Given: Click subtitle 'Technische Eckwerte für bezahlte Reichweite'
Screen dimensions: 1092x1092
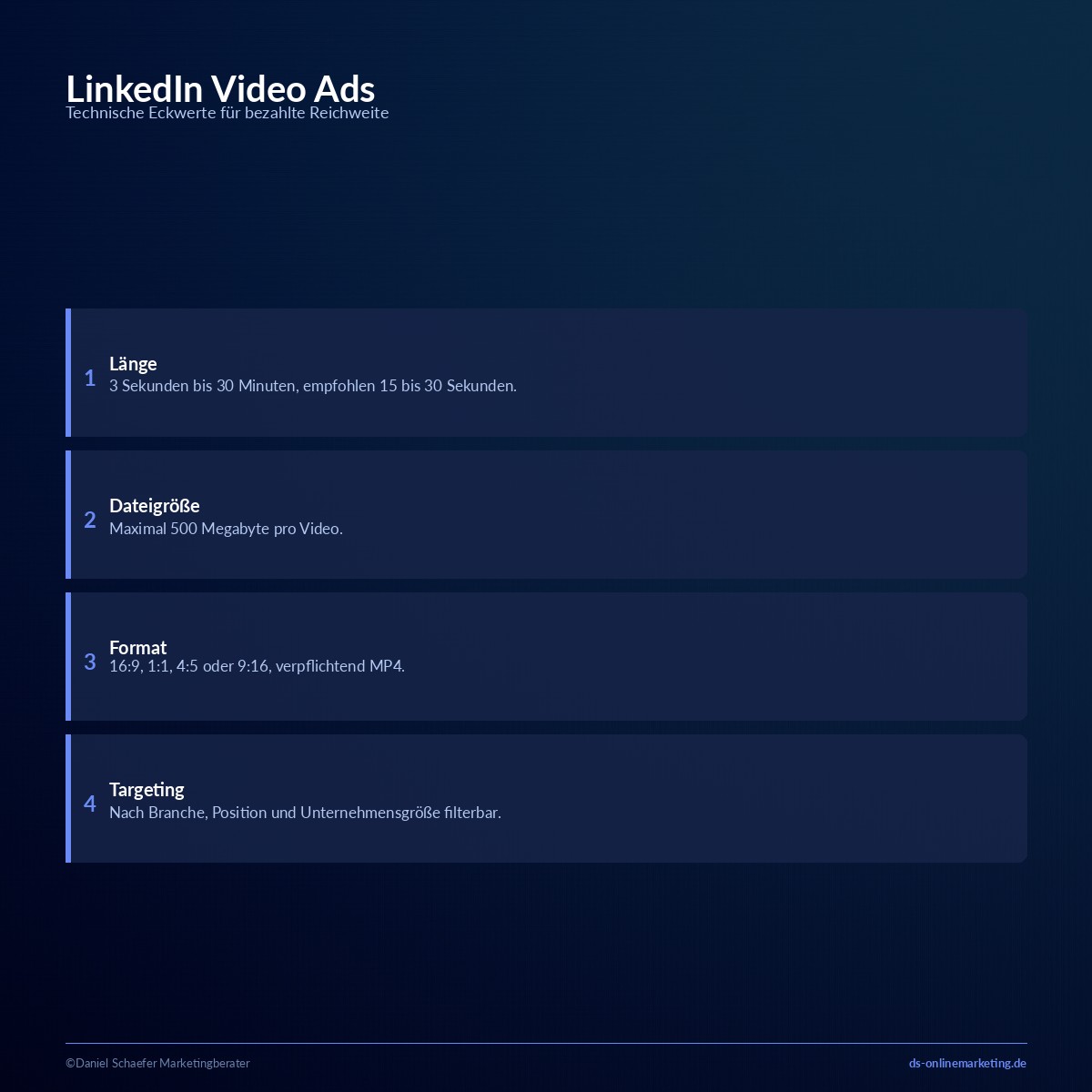Looking at the screenshot, I should click(x=227, y=113).
